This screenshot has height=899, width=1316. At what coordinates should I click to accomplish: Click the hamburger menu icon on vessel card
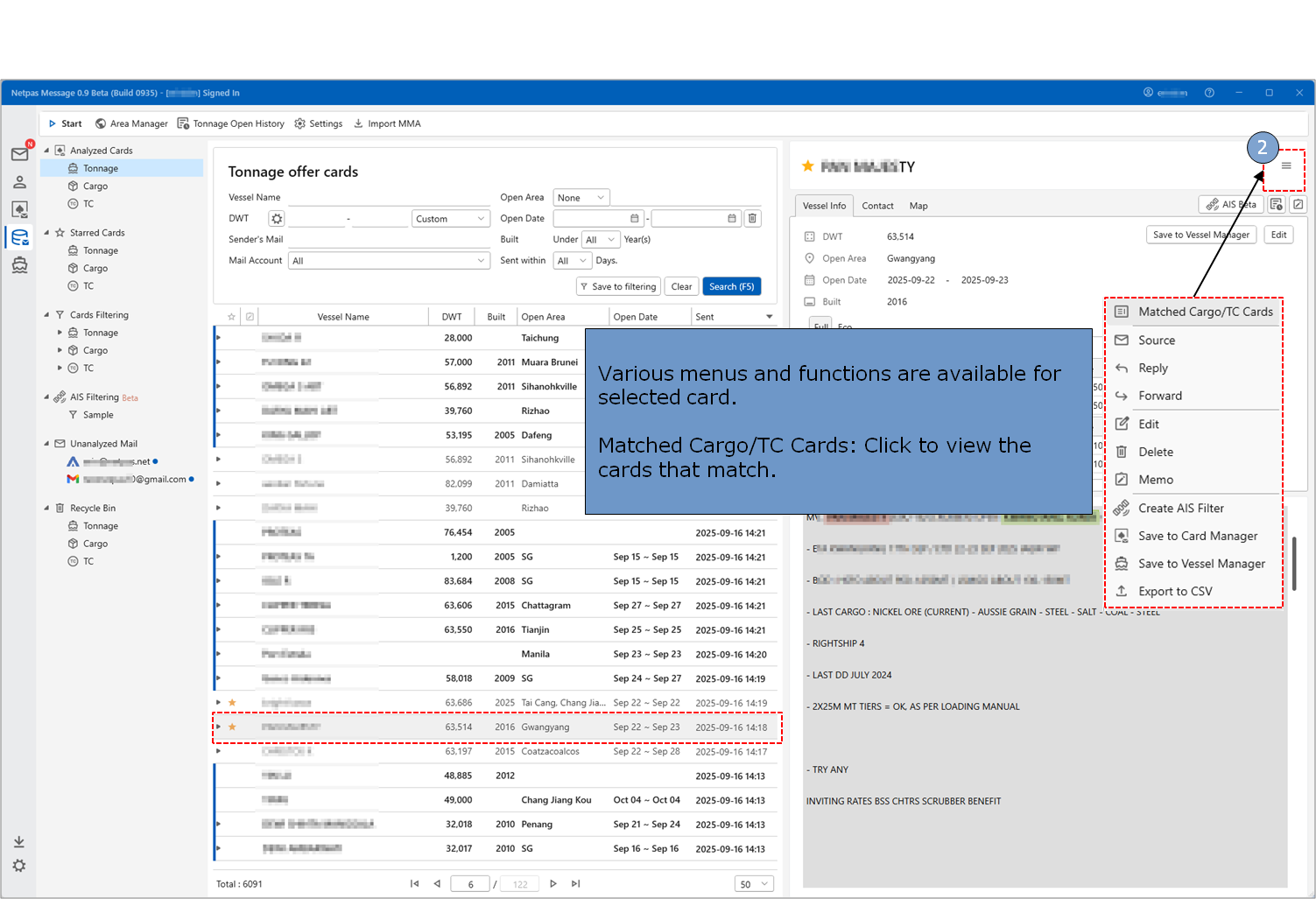click(x=1285, y=166)
